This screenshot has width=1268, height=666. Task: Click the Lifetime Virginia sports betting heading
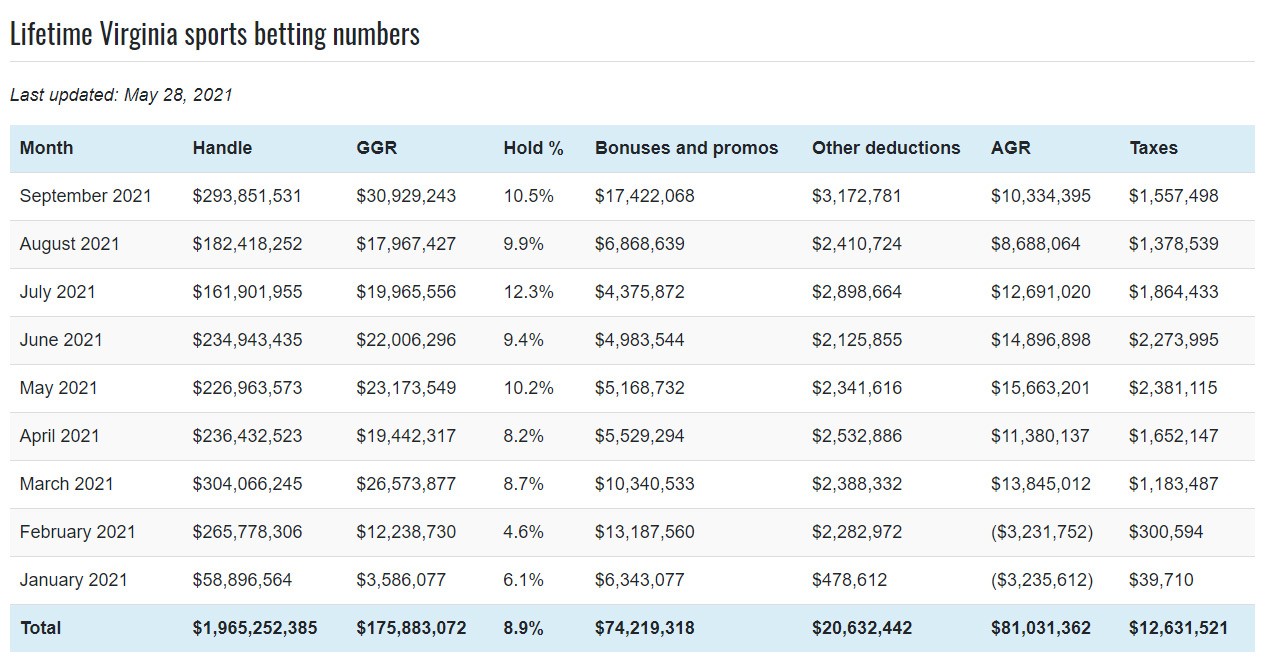click(214, 34)
